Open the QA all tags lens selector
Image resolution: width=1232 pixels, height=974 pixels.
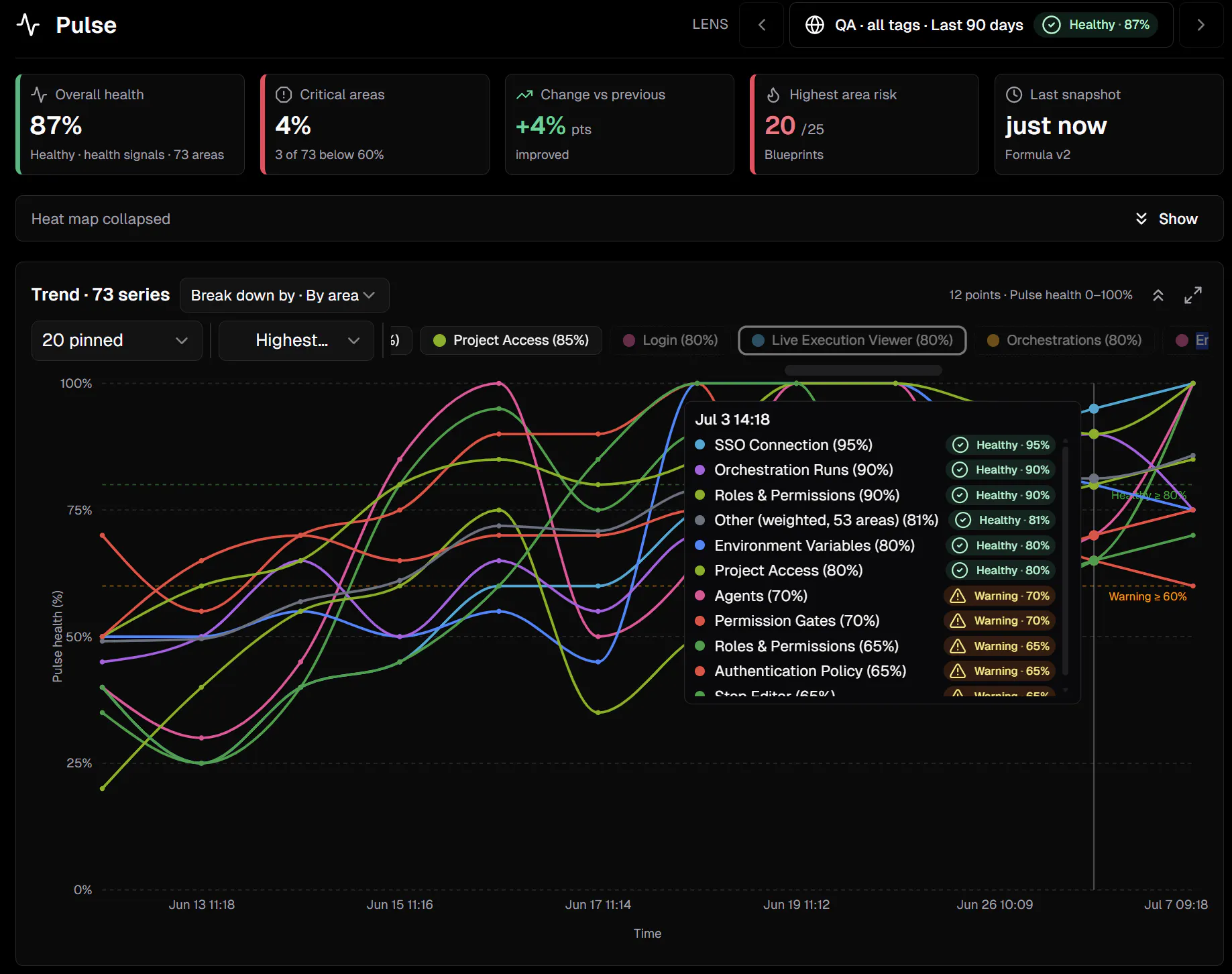981,25
